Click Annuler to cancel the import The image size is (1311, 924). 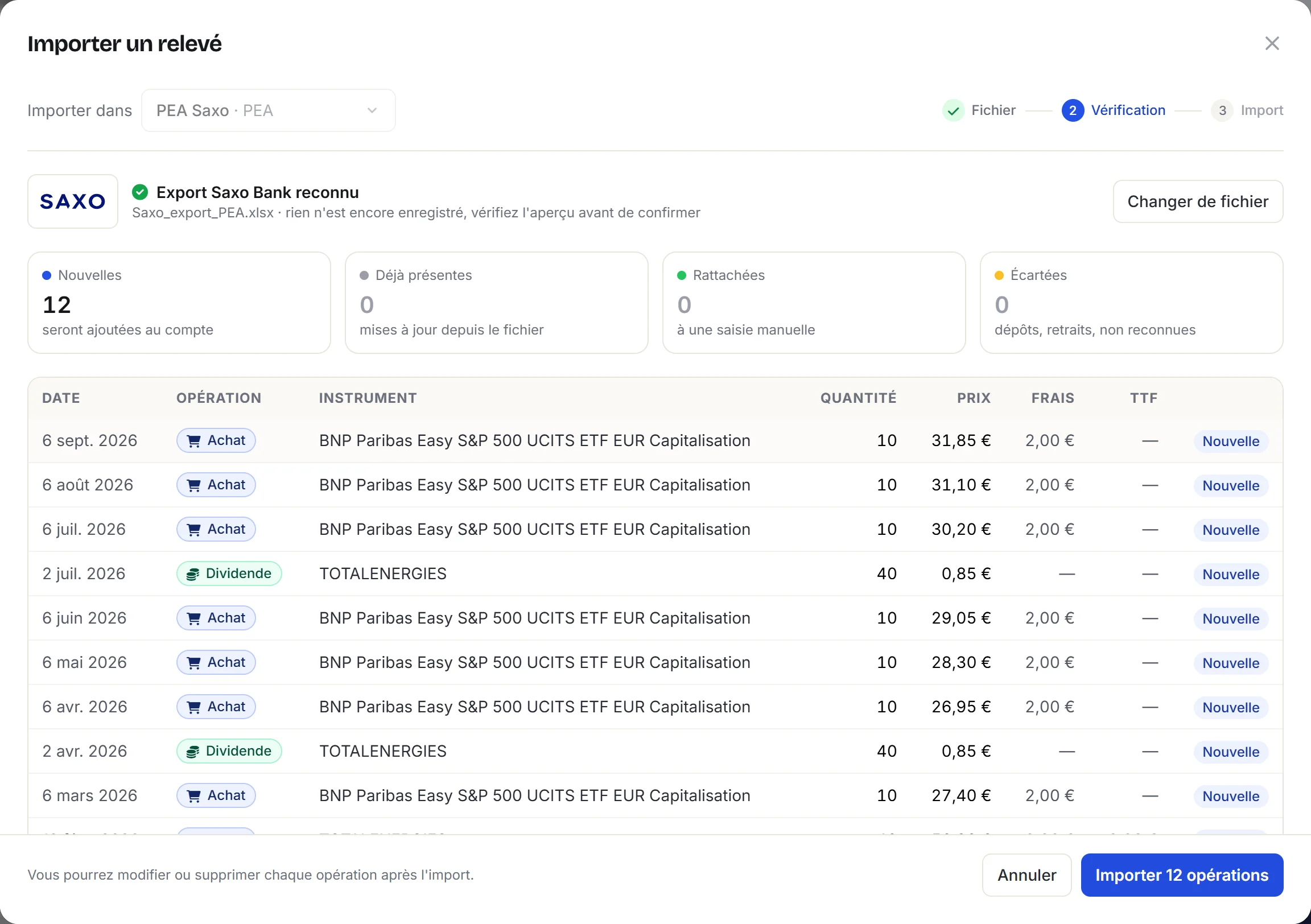pos(1026,875)
